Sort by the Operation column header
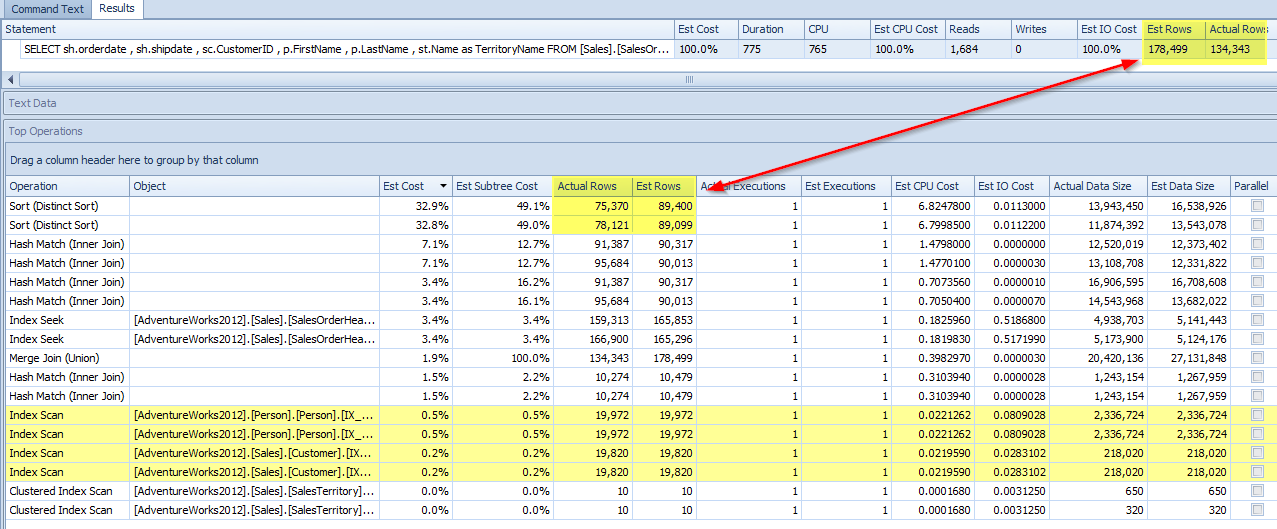 pyautogui.click(x=66, y=186)
